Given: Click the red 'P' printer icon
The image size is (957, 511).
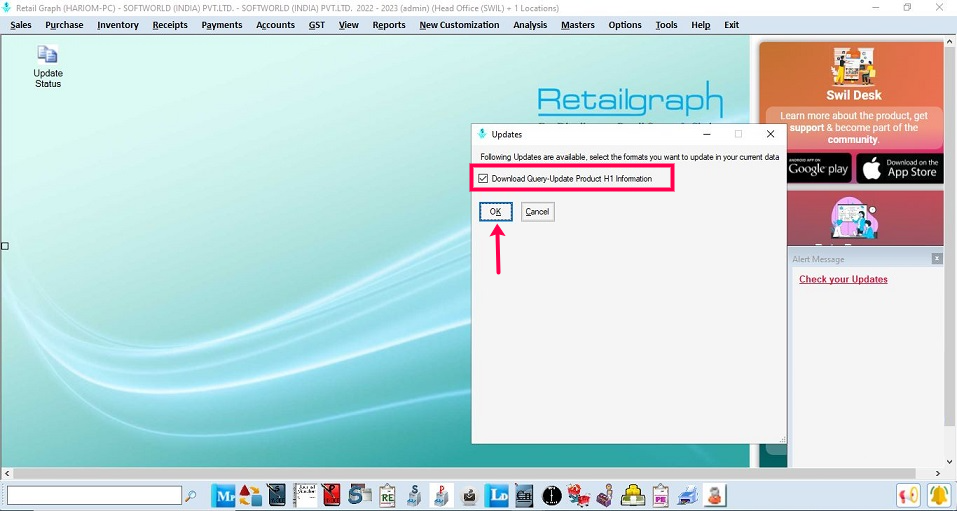Looking at the screenshot, I should click(441, 495).
